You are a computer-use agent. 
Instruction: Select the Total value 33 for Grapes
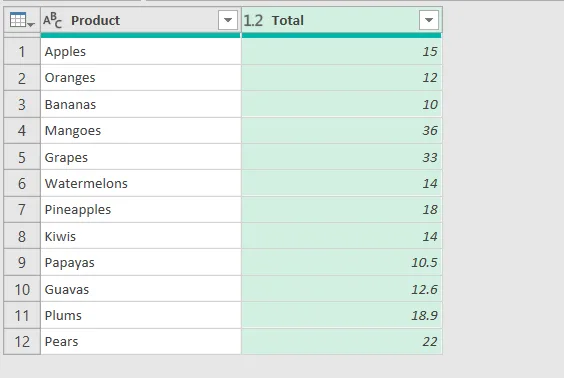click(x=342, y=157)
